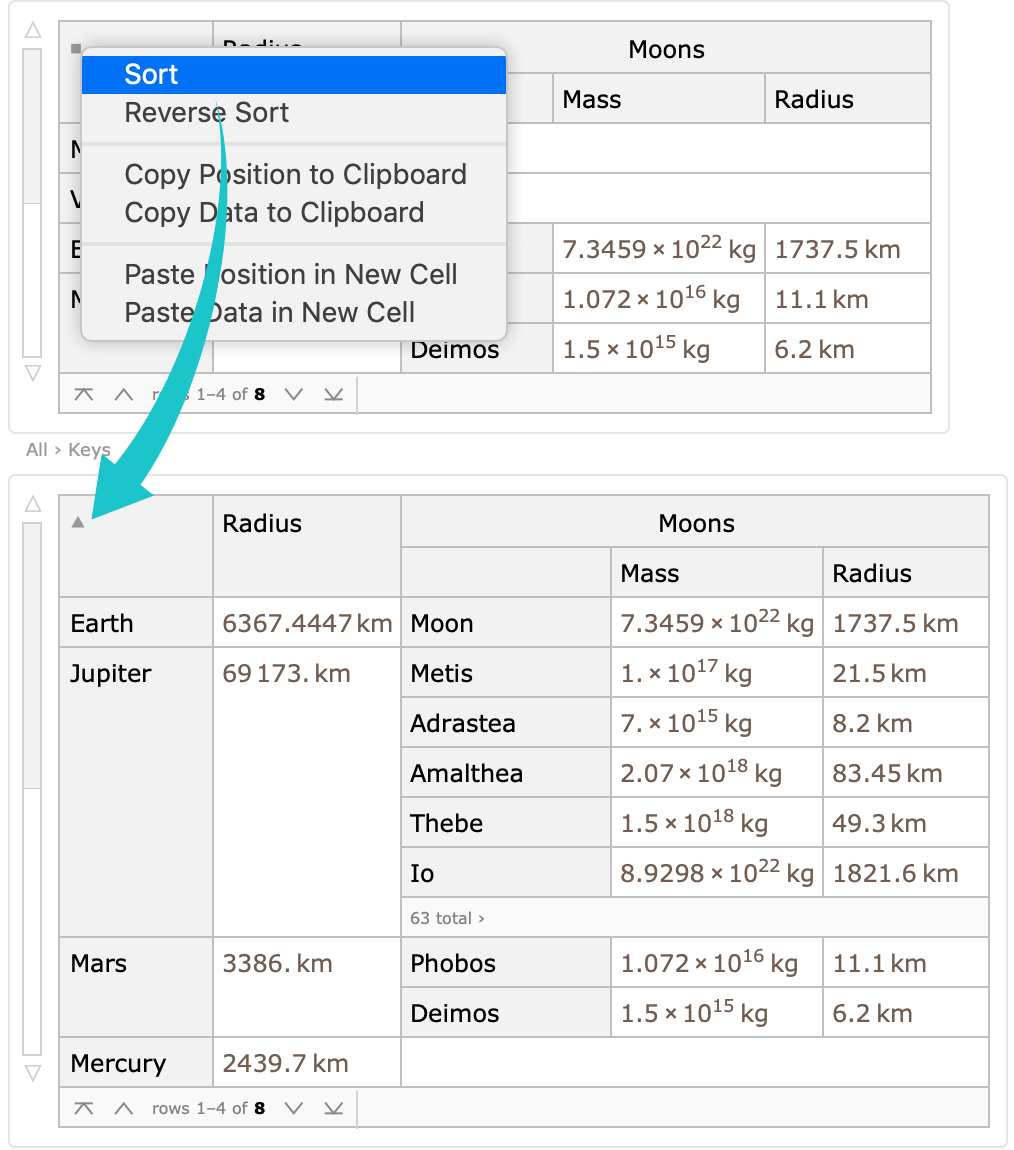This screenshot has height=1150, width=1014.
Task: Click the Moons header in lower table
Action: pyautogui.click(x=695, y=523)
